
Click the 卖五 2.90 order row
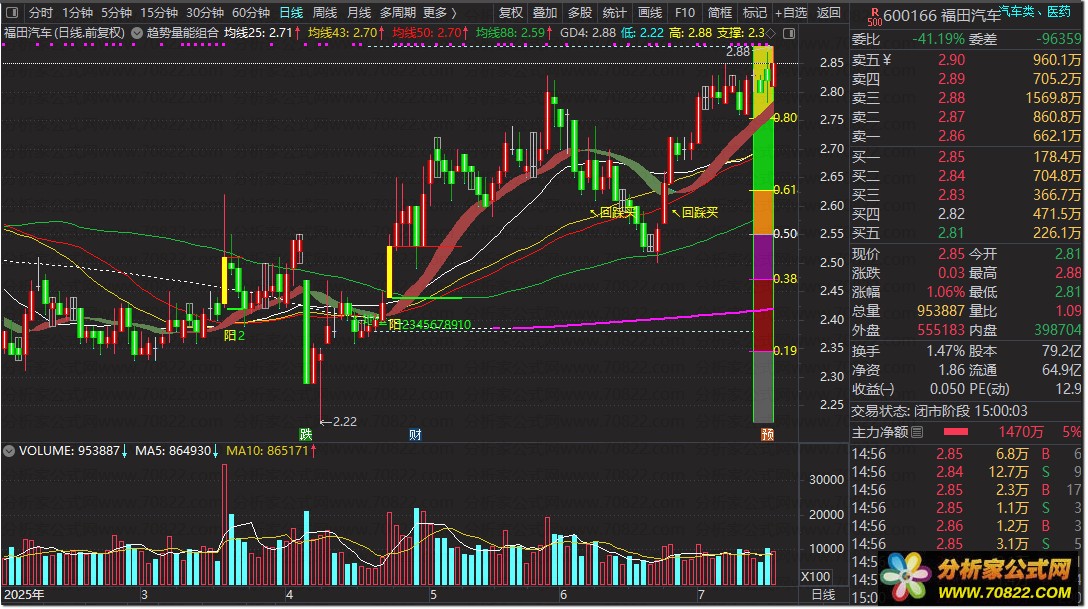pos(967,60)
